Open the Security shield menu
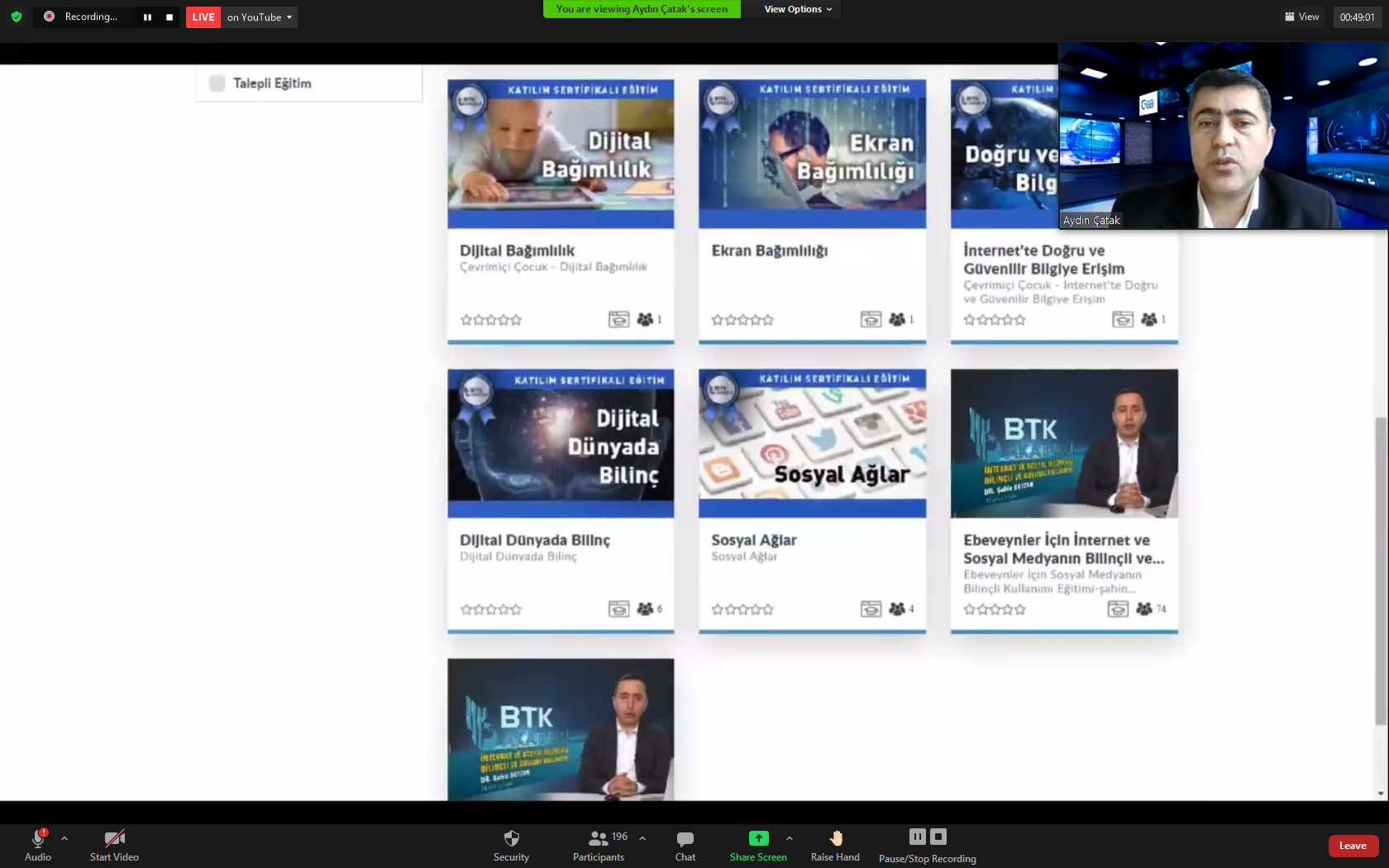This screenshot has width=1389, height=868. [511, 845]
